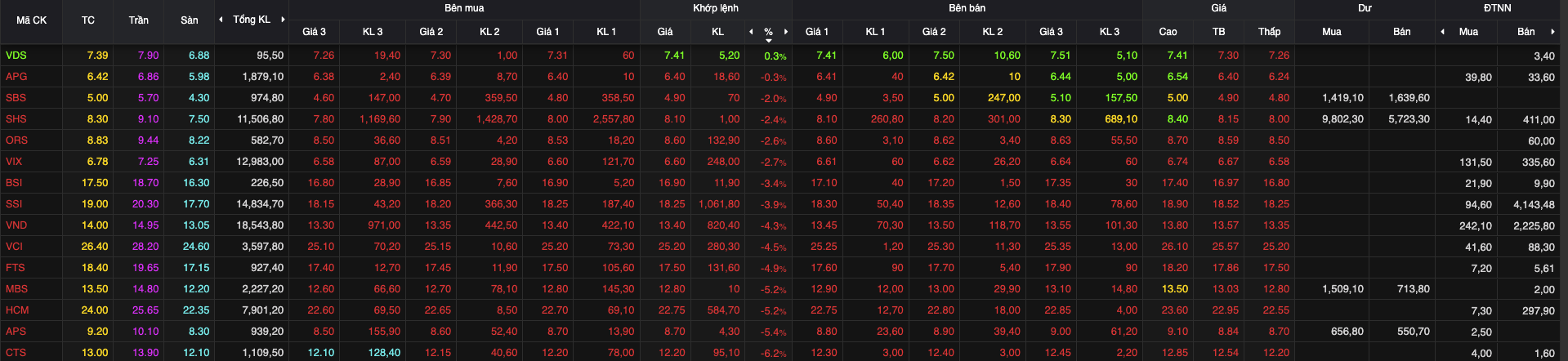
Task: Click KL 1 header under Bên mua
Action: (606, 32)
